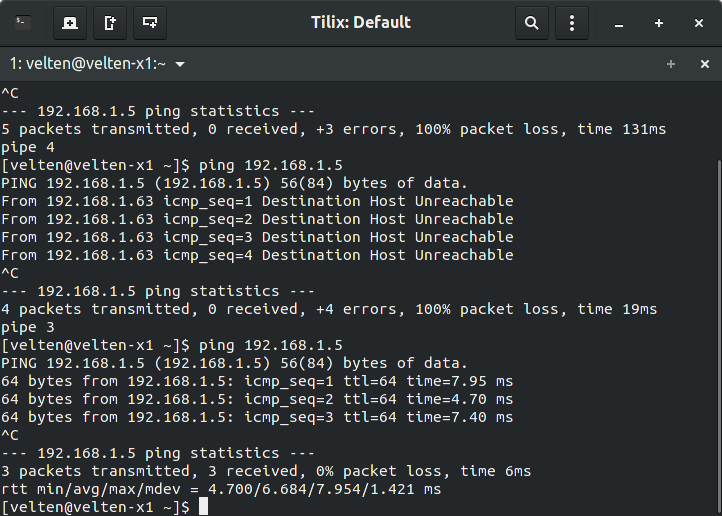Maximize the Tilix window using the plus
The width and height of the screenshot is (722, 516).
(659, 23)
